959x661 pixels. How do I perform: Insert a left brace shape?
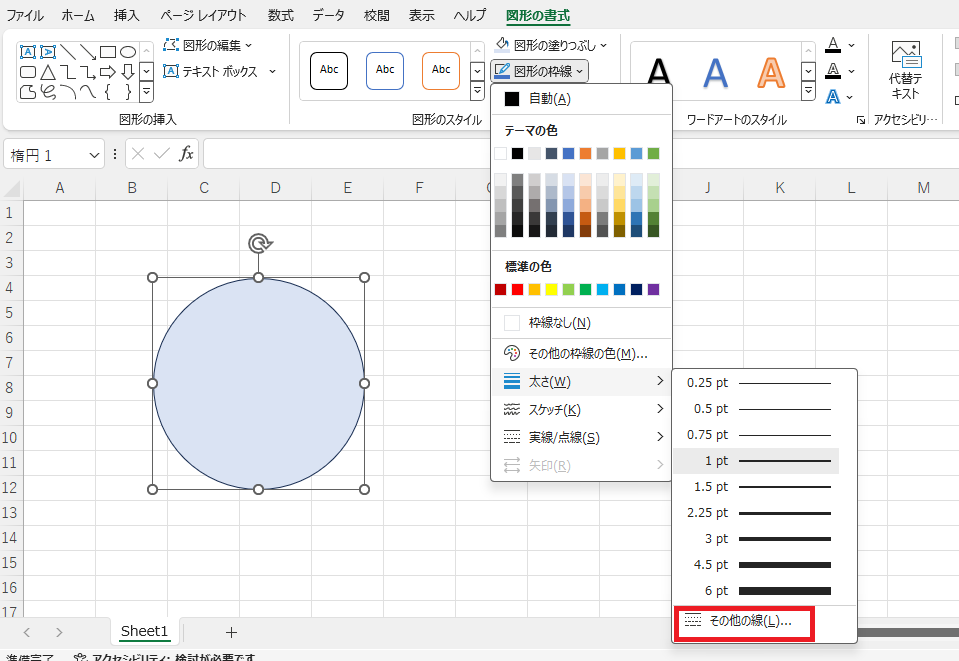[x=108, y=92]
